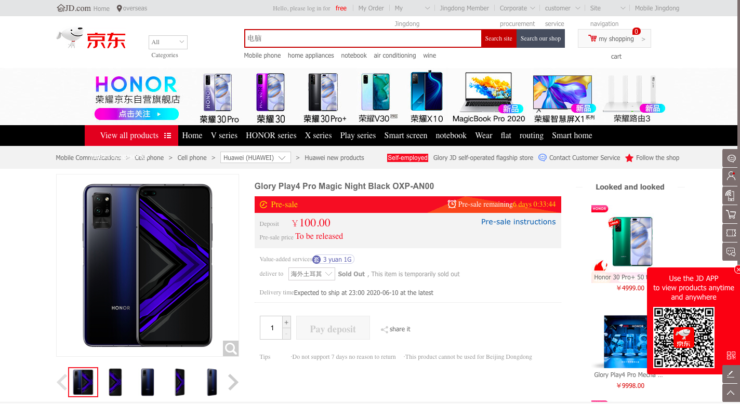Open the shopping cart icon
Screen dimensions: 740x404
click(x=592, y=39)
